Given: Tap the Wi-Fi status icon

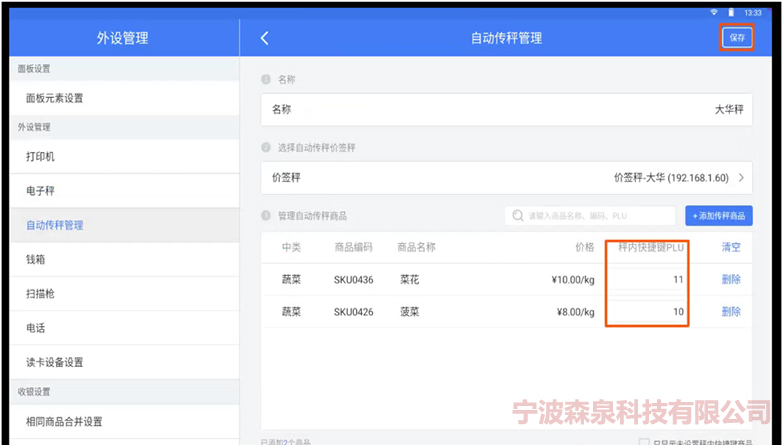Looking at the screenshot, I should point(714,11).
